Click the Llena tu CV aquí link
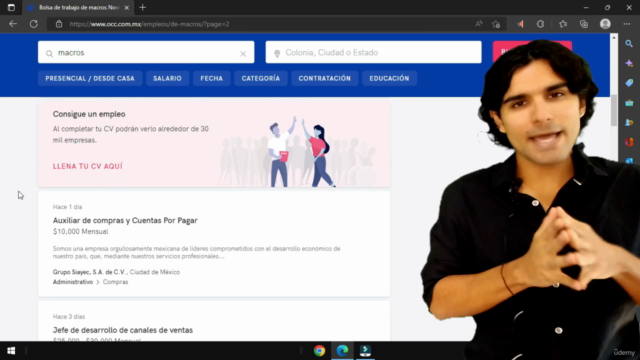This screenshot has height=360, width=640. [87, 166]
